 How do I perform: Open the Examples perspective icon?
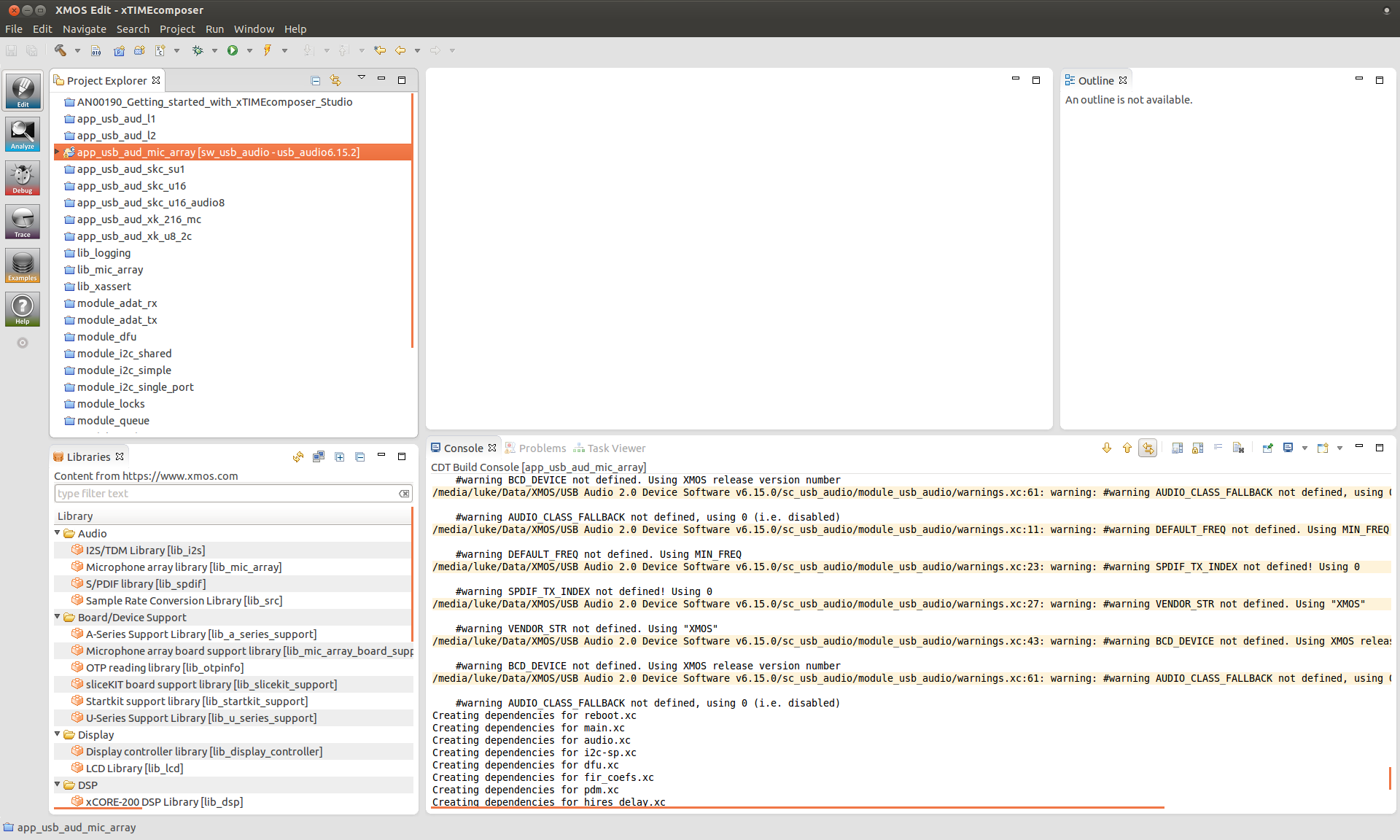click(23, 265)
